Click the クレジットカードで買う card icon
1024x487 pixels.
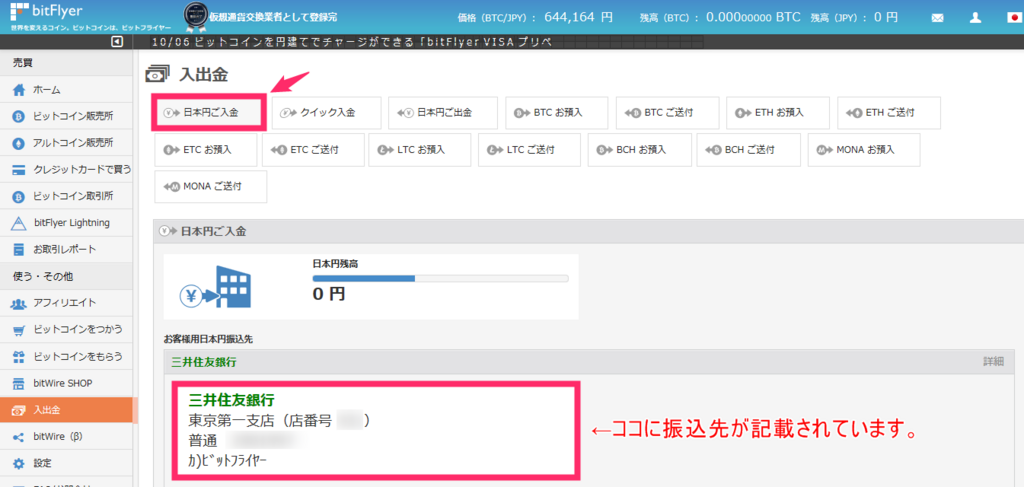pyautogui.click(x=19, y=170)
